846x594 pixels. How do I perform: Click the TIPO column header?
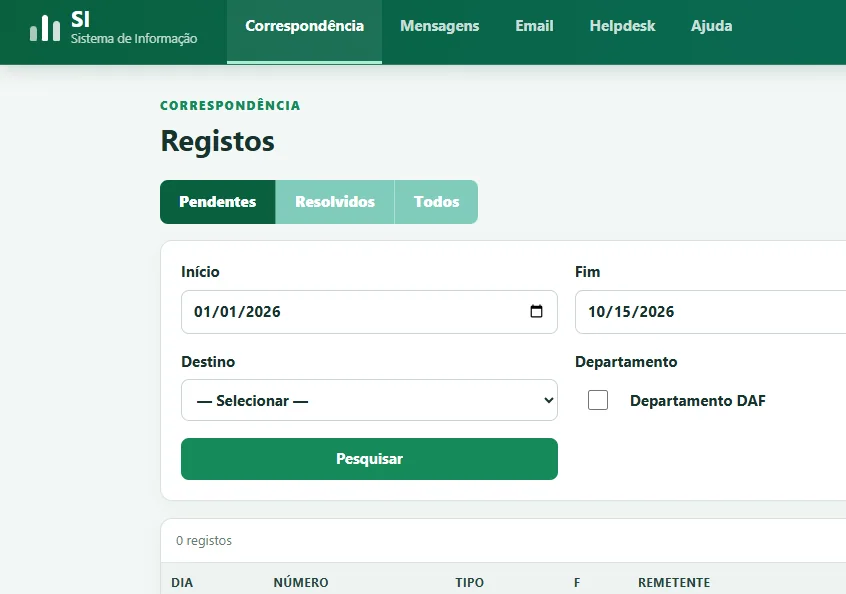[x=469, y=583]
